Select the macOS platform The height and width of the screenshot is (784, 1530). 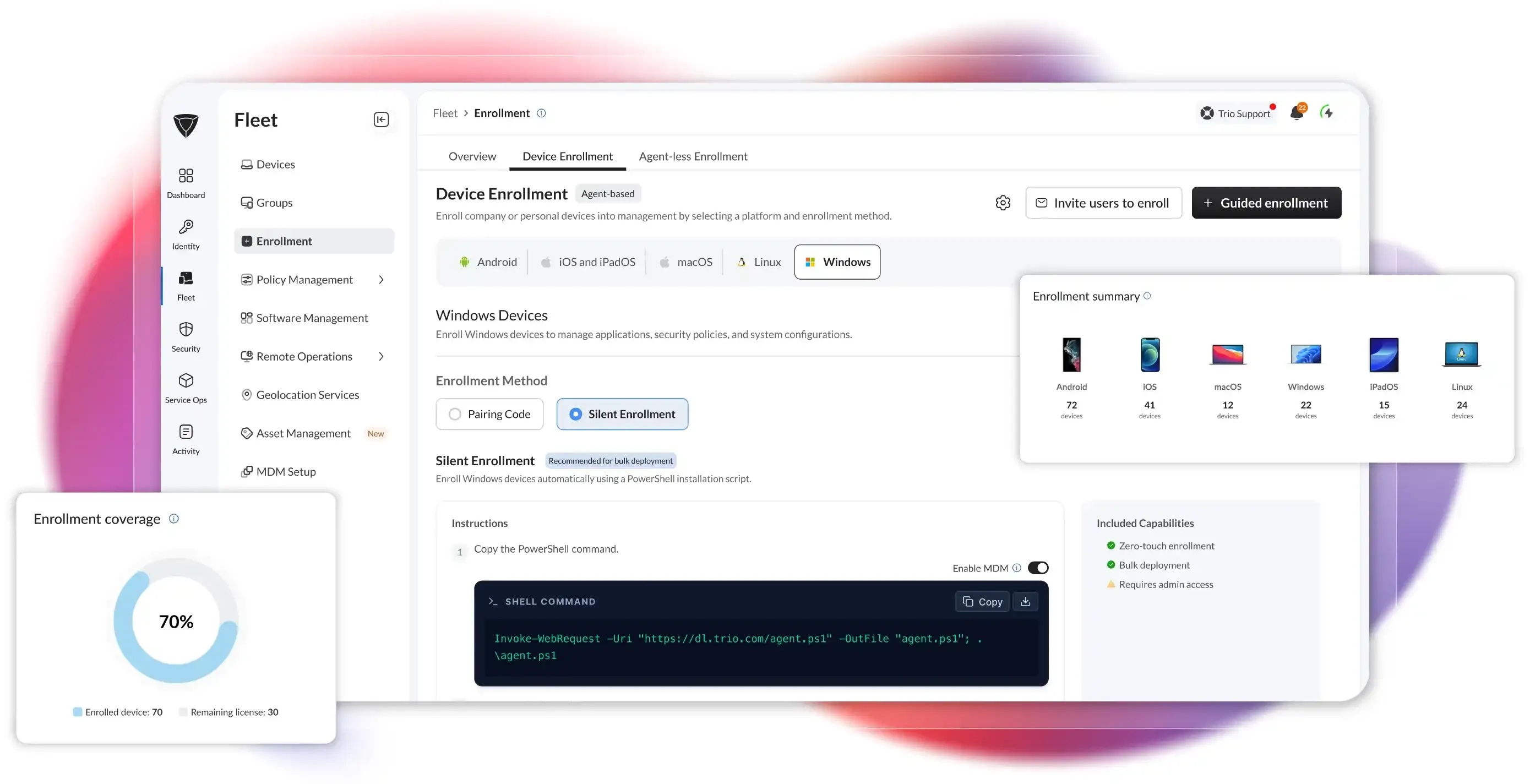tap(685, 262)
